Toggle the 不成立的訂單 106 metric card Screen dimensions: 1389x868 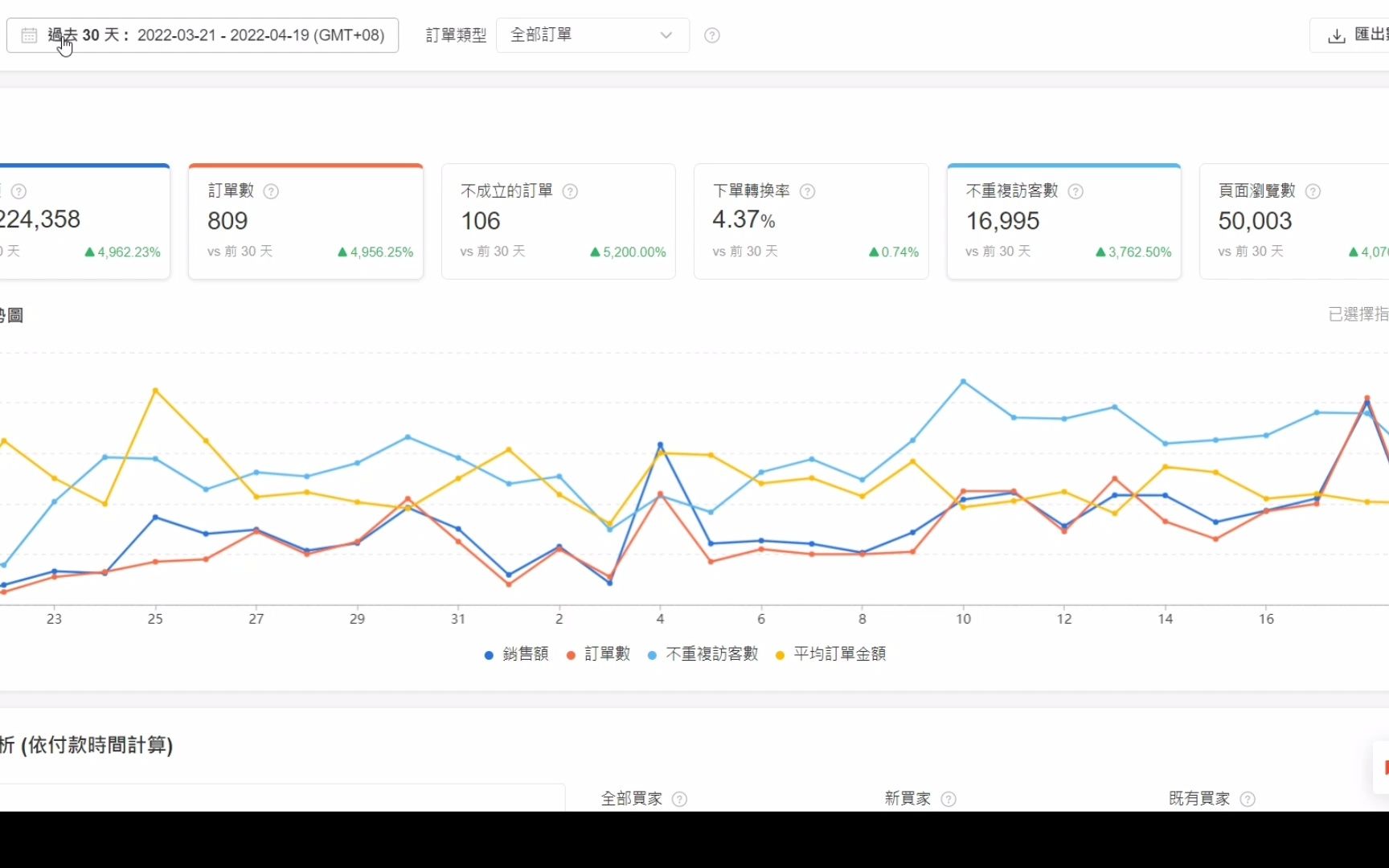point(559,222)
